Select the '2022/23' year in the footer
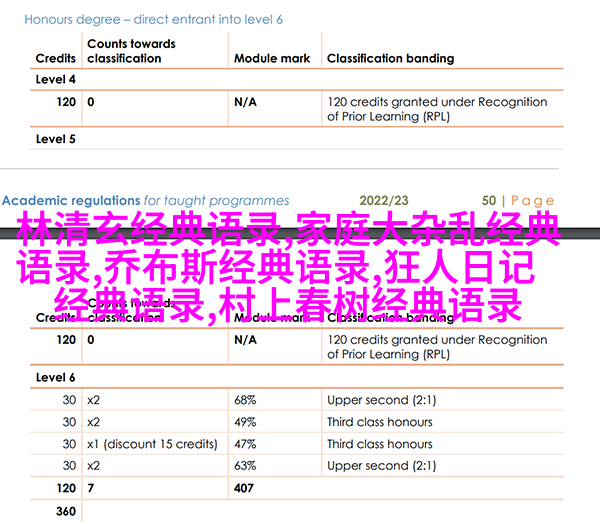600x524 pixels. click(384, 201)
